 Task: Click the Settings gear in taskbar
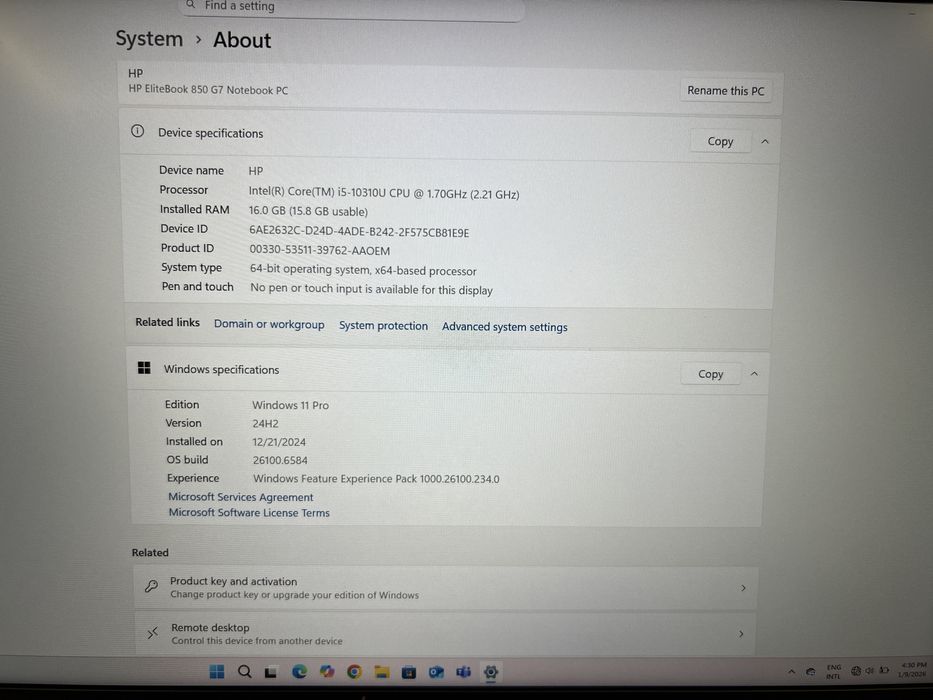[x=491, y=672]
